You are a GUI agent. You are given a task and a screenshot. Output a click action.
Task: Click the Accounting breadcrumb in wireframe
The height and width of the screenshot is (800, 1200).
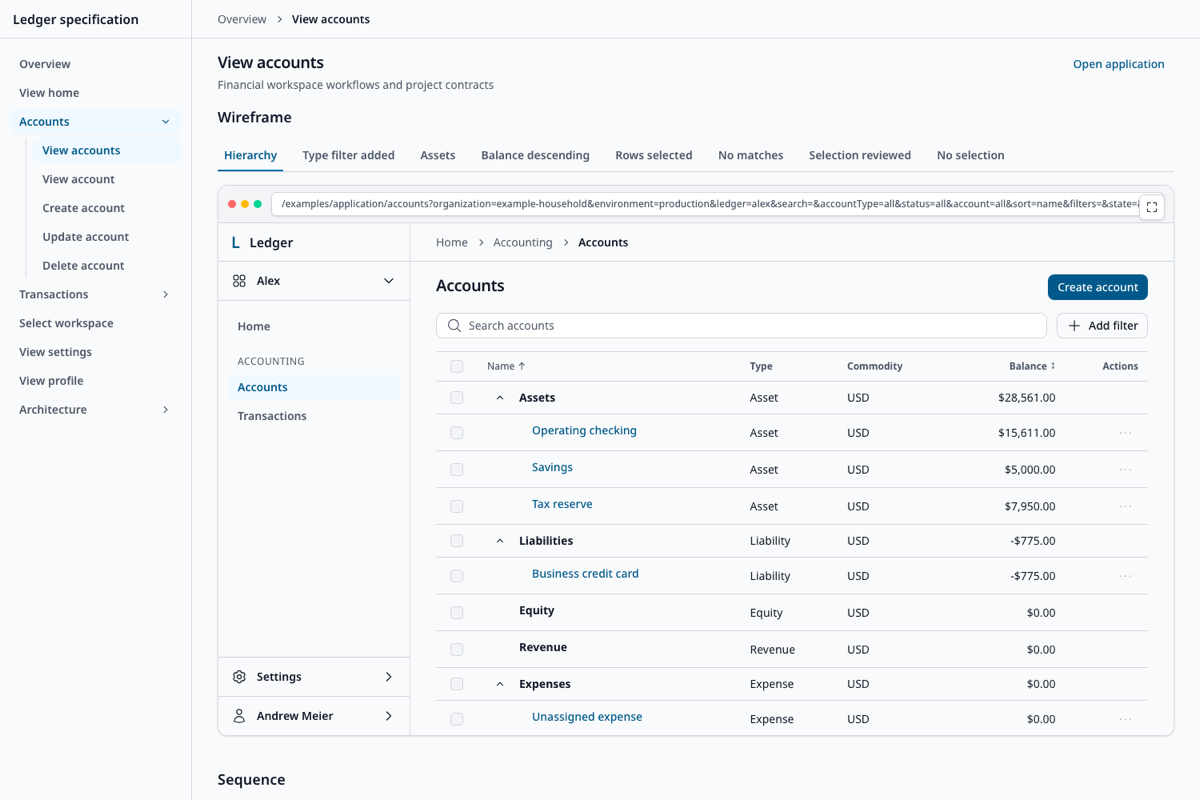click(x=523, y=243)
